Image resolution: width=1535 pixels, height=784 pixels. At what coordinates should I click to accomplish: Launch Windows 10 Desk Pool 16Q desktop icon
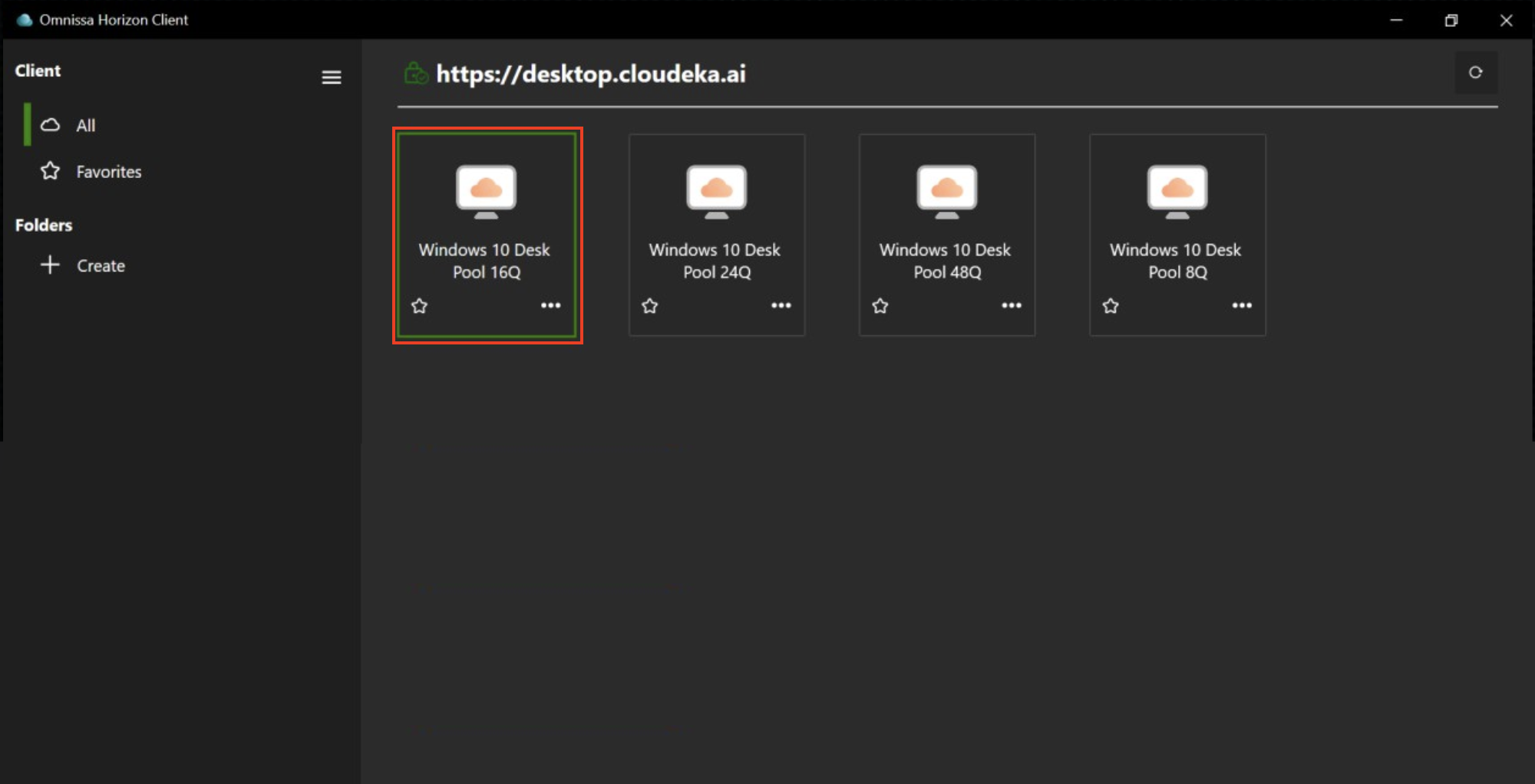(486, 192)
